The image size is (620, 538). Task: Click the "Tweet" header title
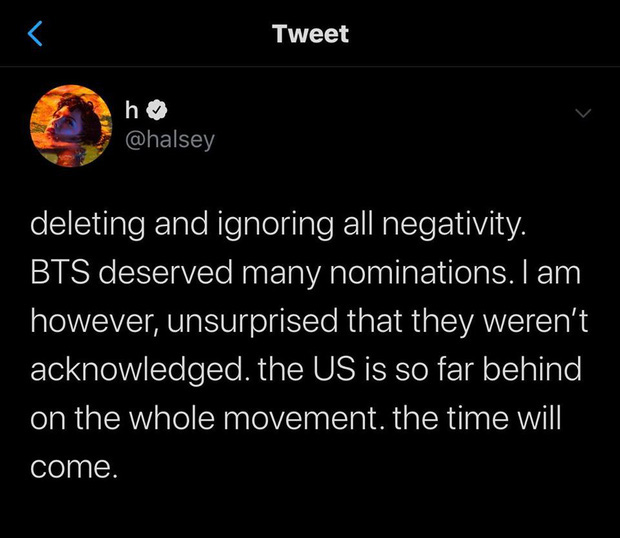310,34
